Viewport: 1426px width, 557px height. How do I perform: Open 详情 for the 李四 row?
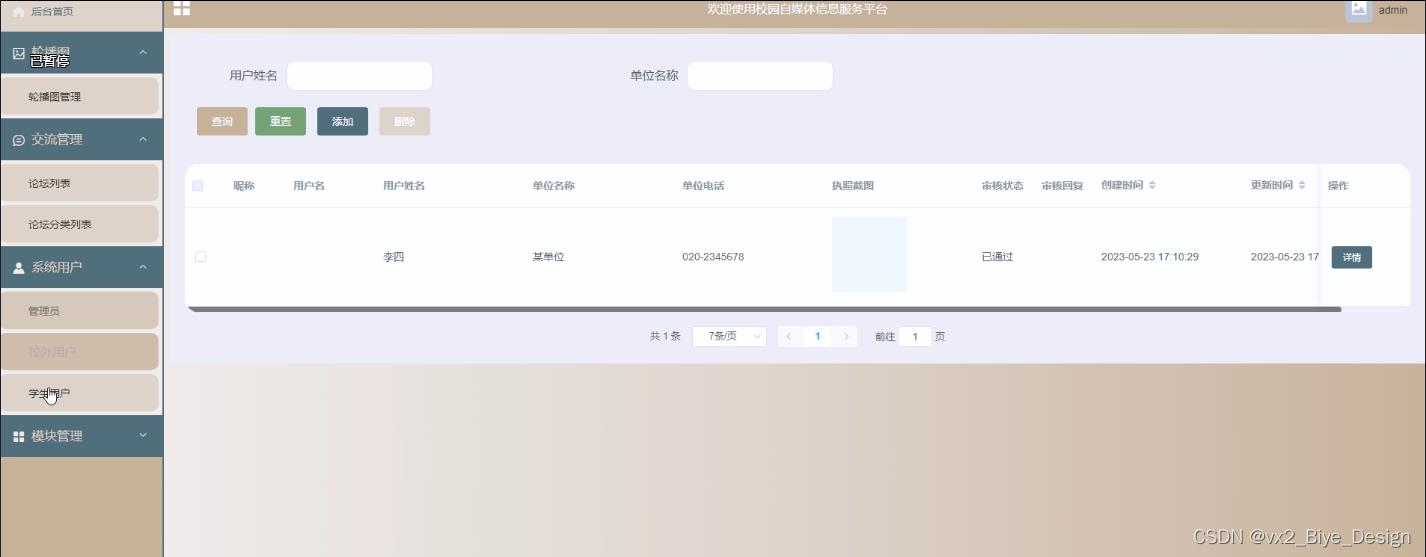click(1351, 257)
